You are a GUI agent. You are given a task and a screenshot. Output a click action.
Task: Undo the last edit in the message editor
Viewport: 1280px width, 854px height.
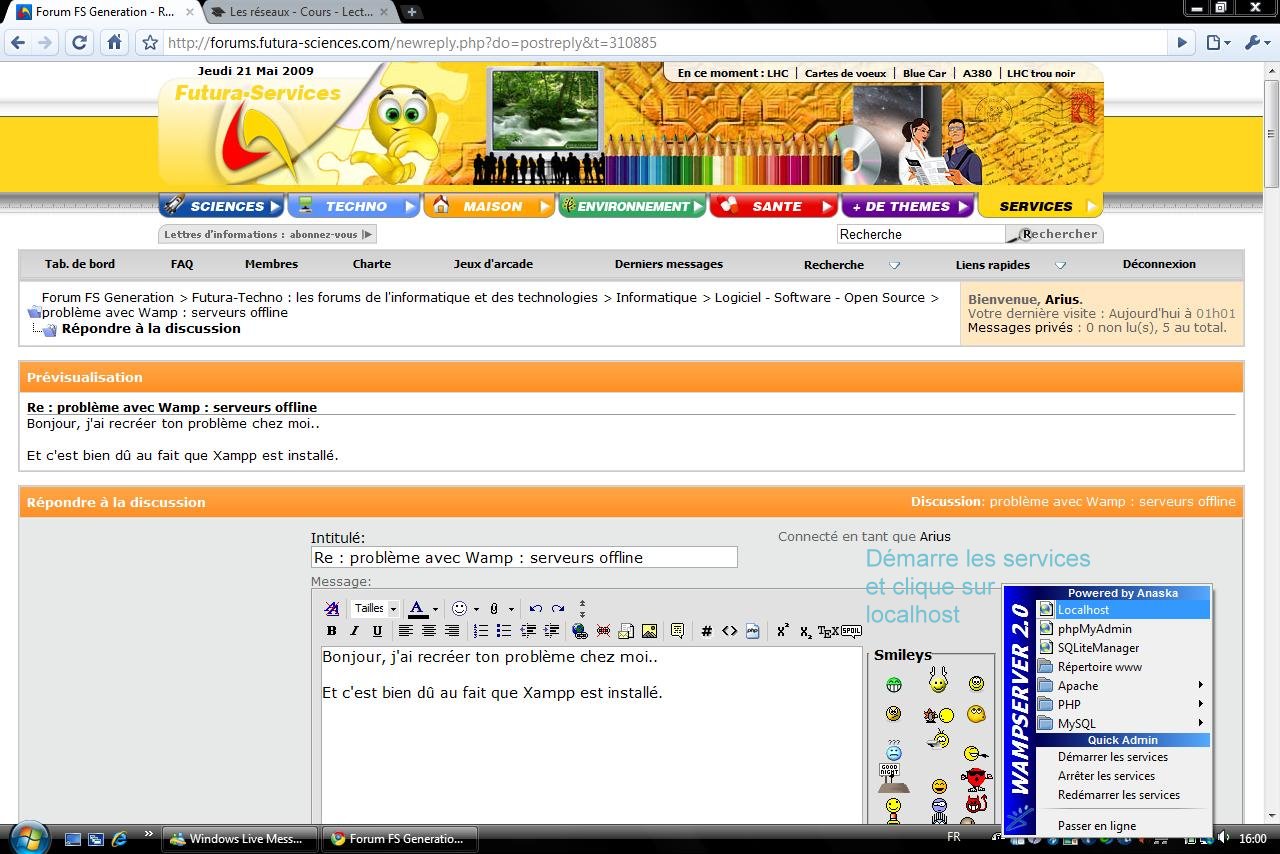[535, 608]
